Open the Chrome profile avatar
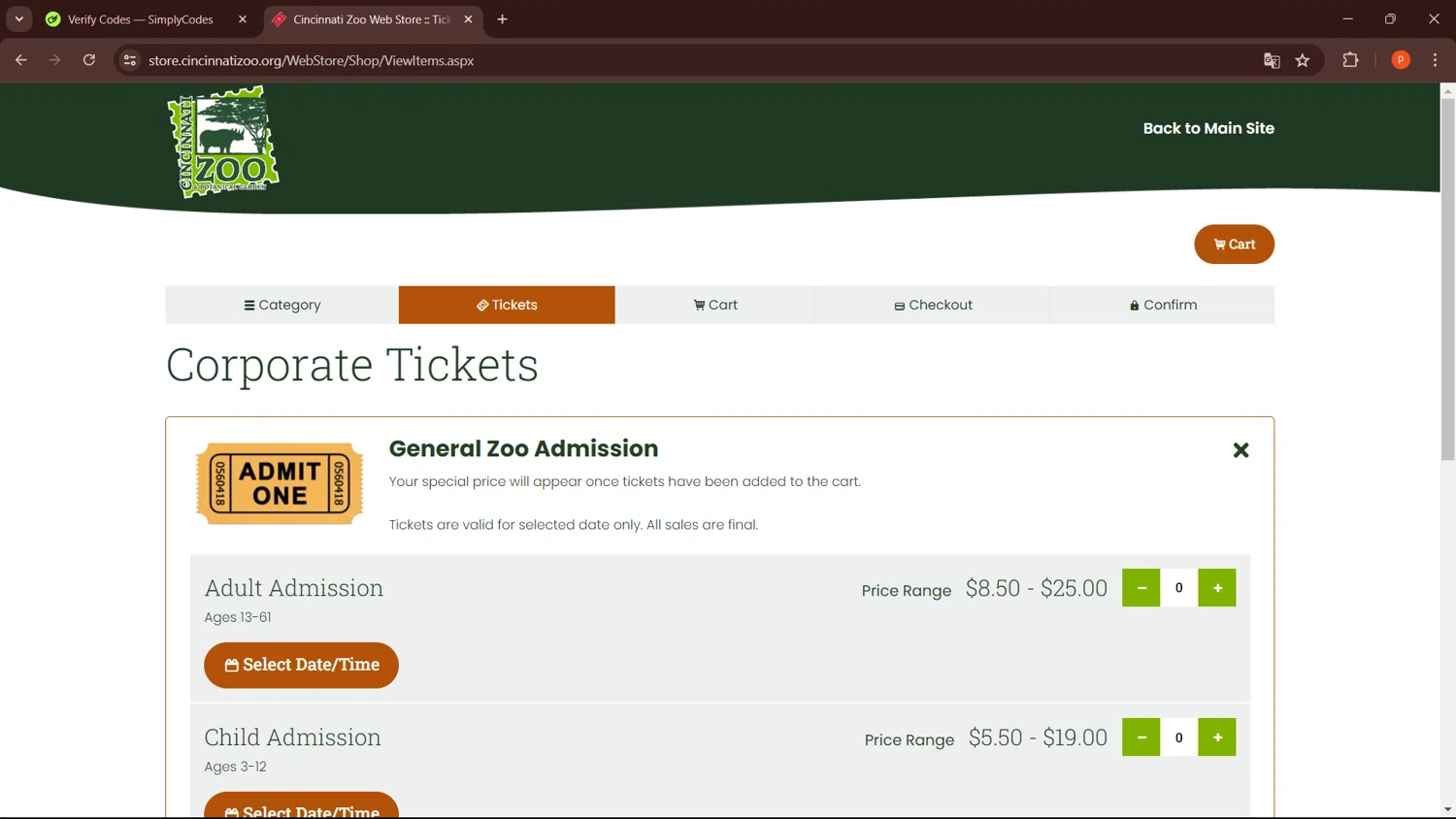 click(1401, 60)
